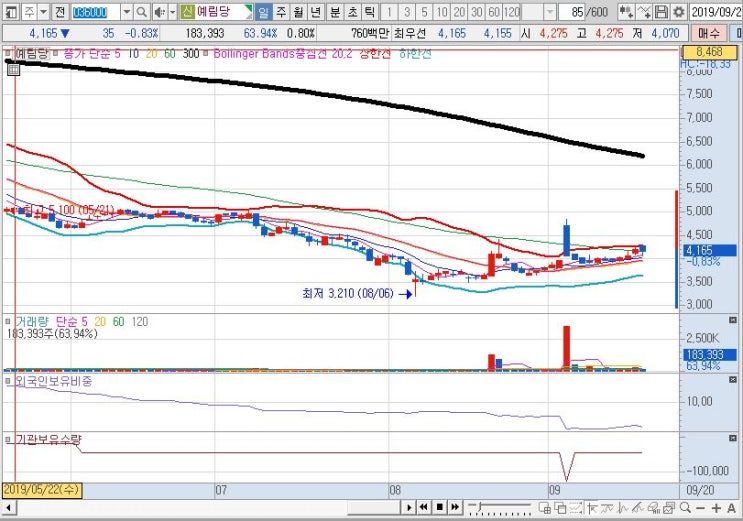The height and width of the screenshot is (521, 743).
Task: Click the chart layout icon at top-left
Action: point(12,12)
